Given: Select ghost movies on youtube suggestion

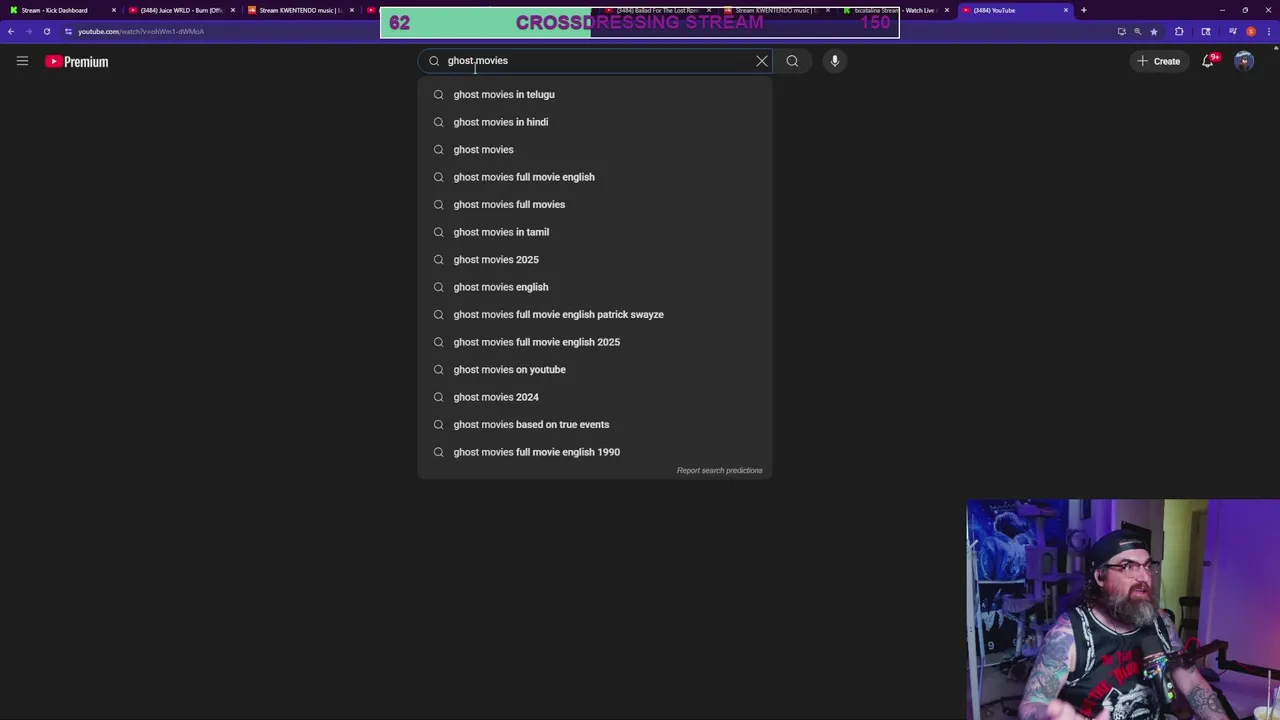Looking at the screenshot, I should click(595, 369).
